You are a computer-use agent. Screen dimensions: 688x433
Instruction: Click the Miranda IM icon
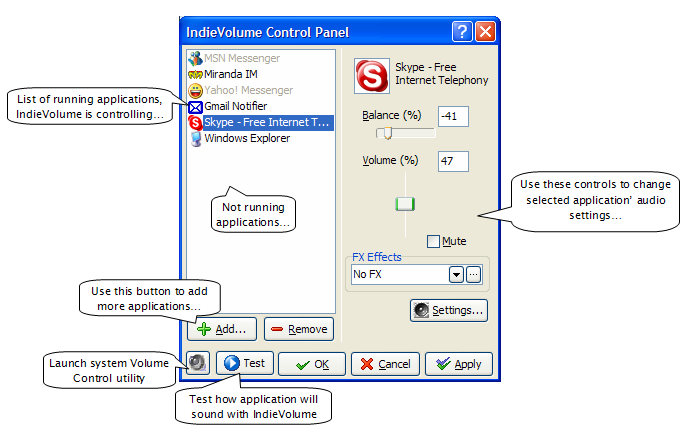point(195,75)
